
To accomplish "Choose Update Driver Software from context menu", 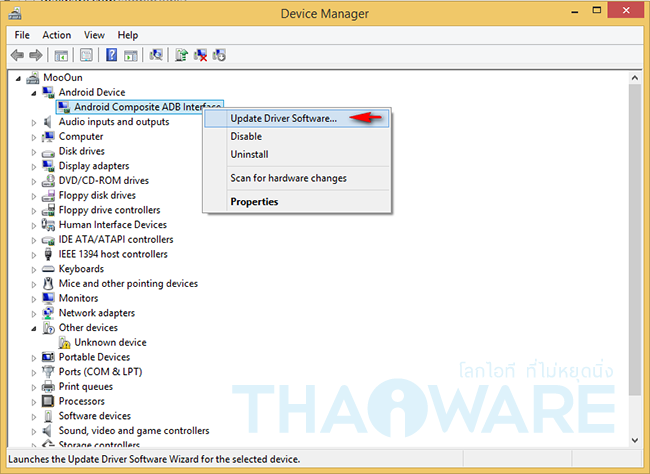I will pyautogui.click(x=297, y=118).
